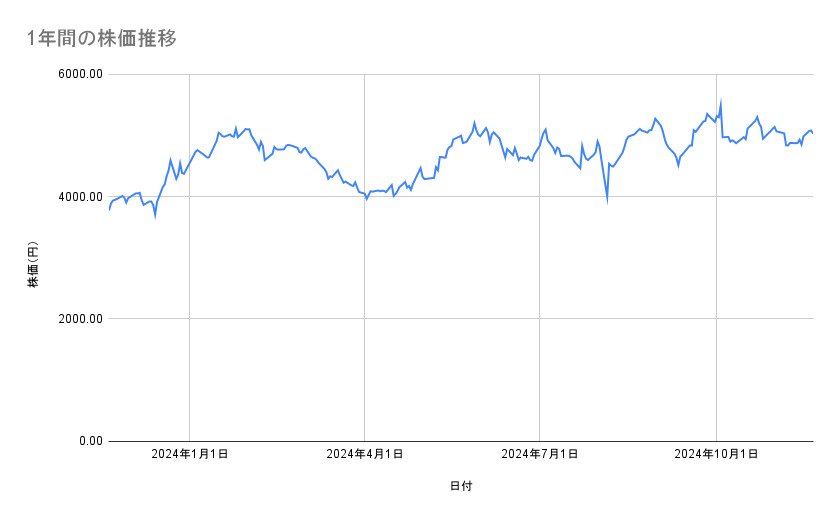The image size is (839, 519).
Task: Click the chart title 1年間の株価推移
Action: [102, 39]
